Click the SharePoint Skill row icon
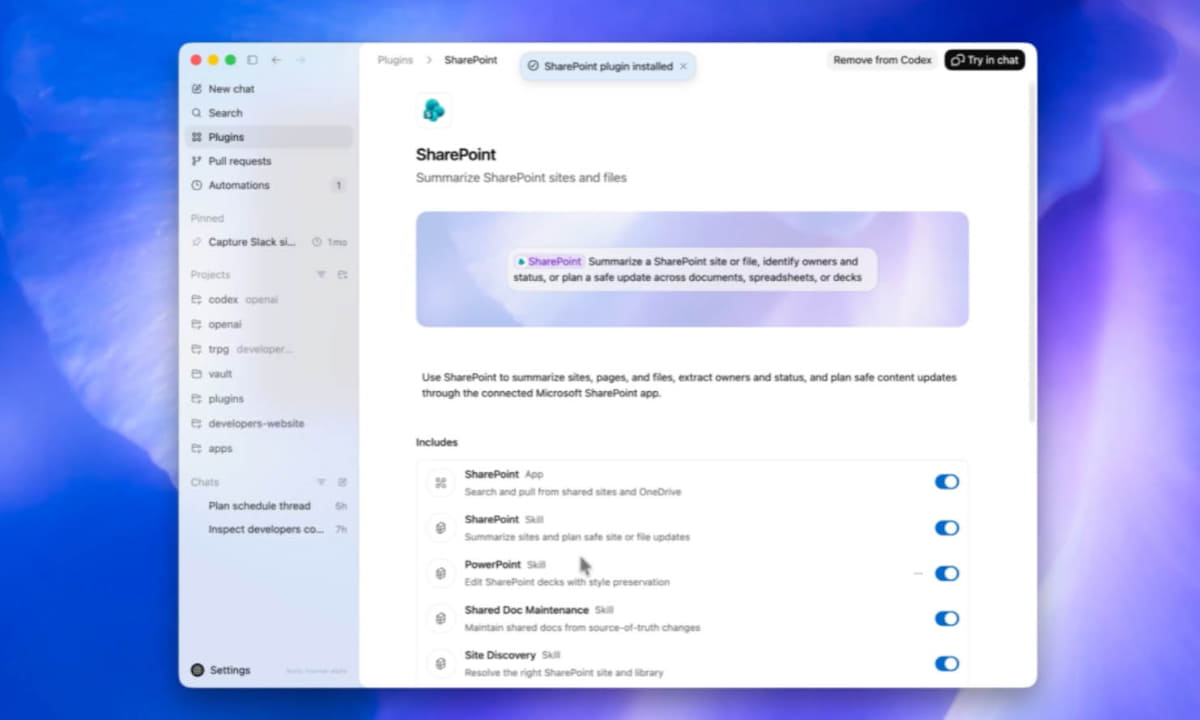This screenshot has height=720, width=1200. point(440,528)
